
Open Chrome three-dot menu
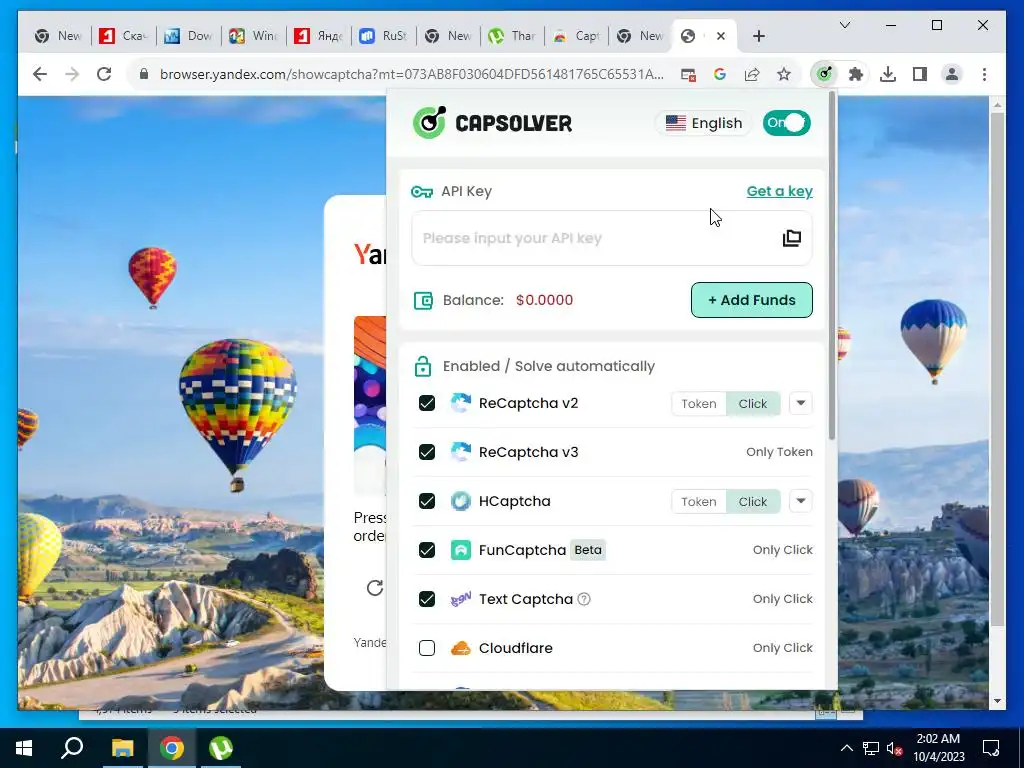pyautogui.click(x=984, y=74)
